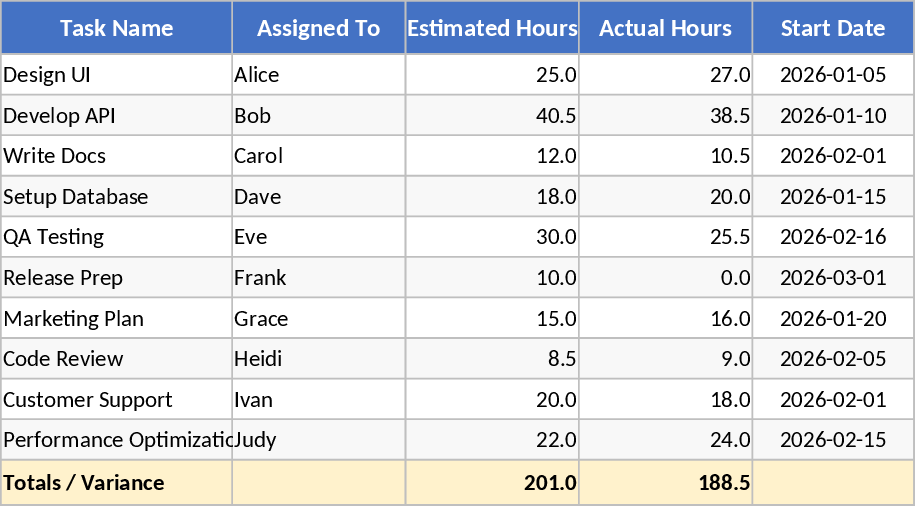Select Develop API start date 2026-01-10

(833, 116)
